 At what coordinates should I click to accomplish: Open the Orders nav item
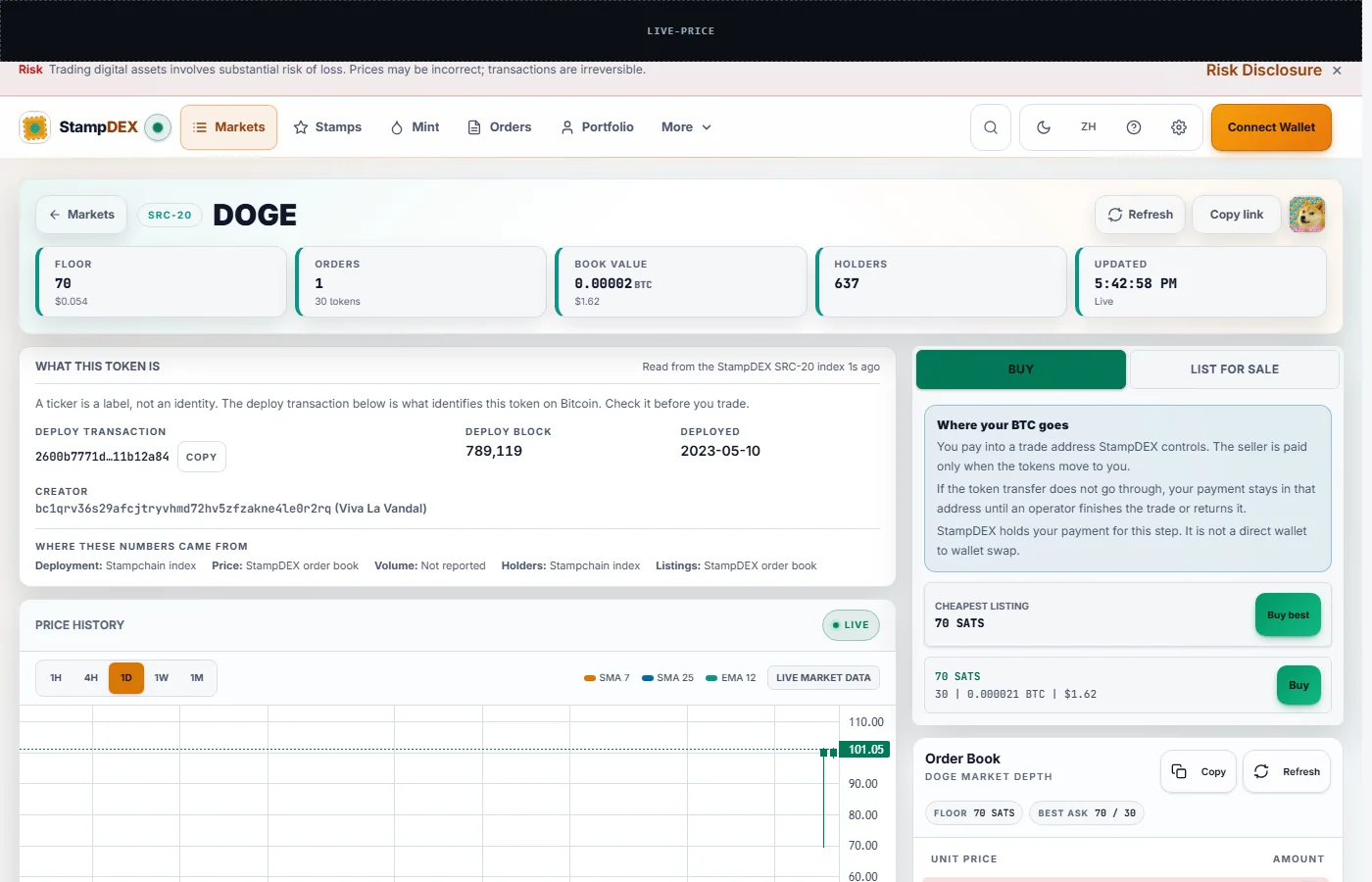point(500,127)
